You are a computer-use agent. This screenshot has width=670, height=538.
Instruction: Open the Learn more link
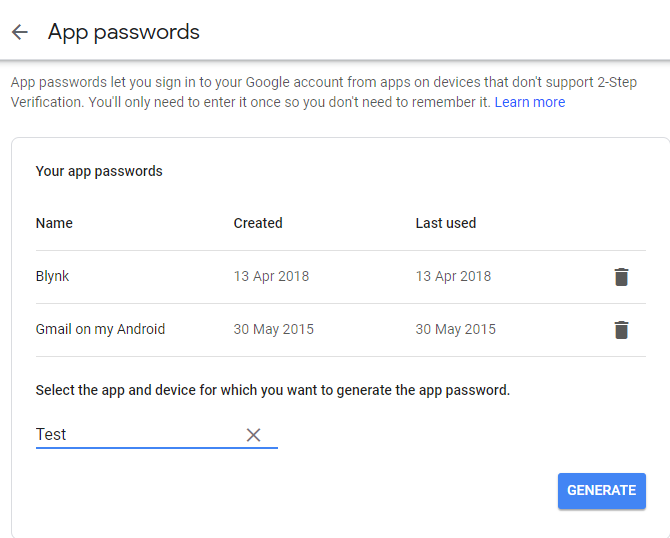529,102
